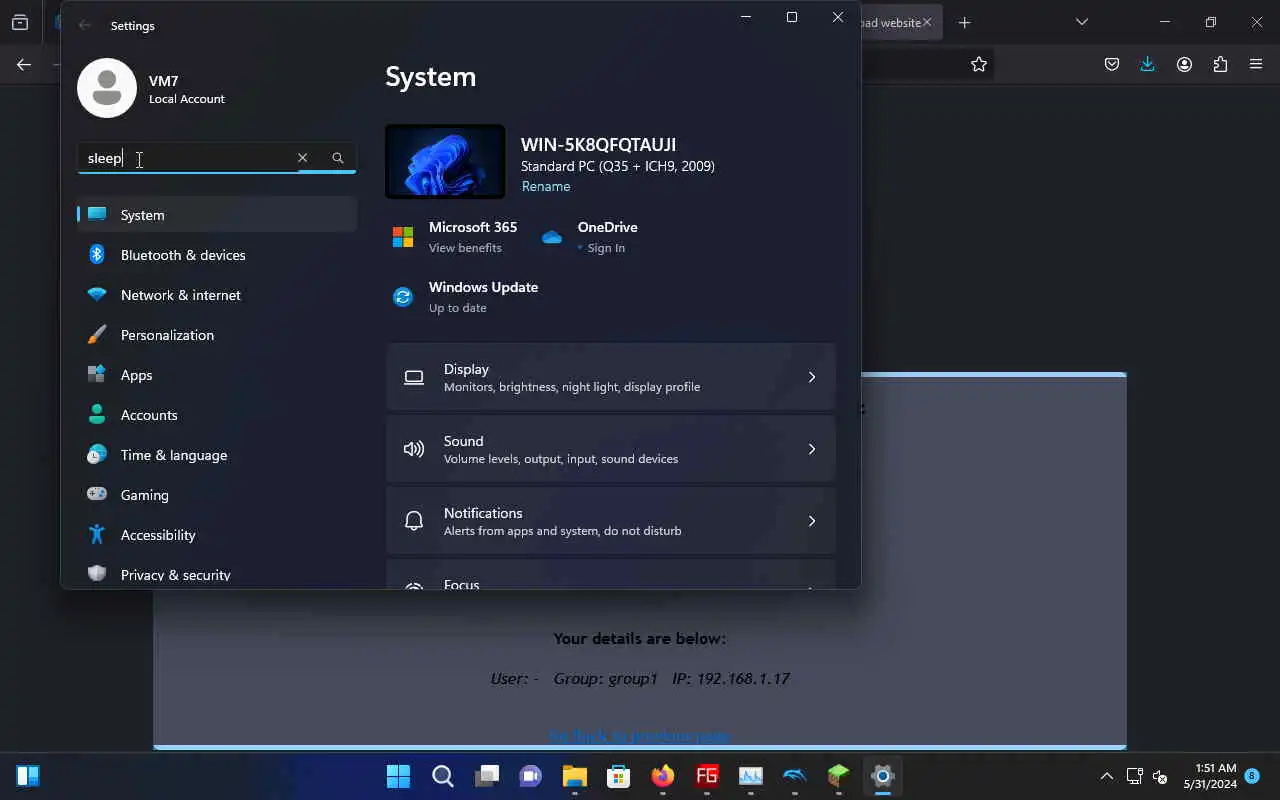The image size is (1280, 800).
Task: Click OneDrive Sign In
Action: (606, 248)
